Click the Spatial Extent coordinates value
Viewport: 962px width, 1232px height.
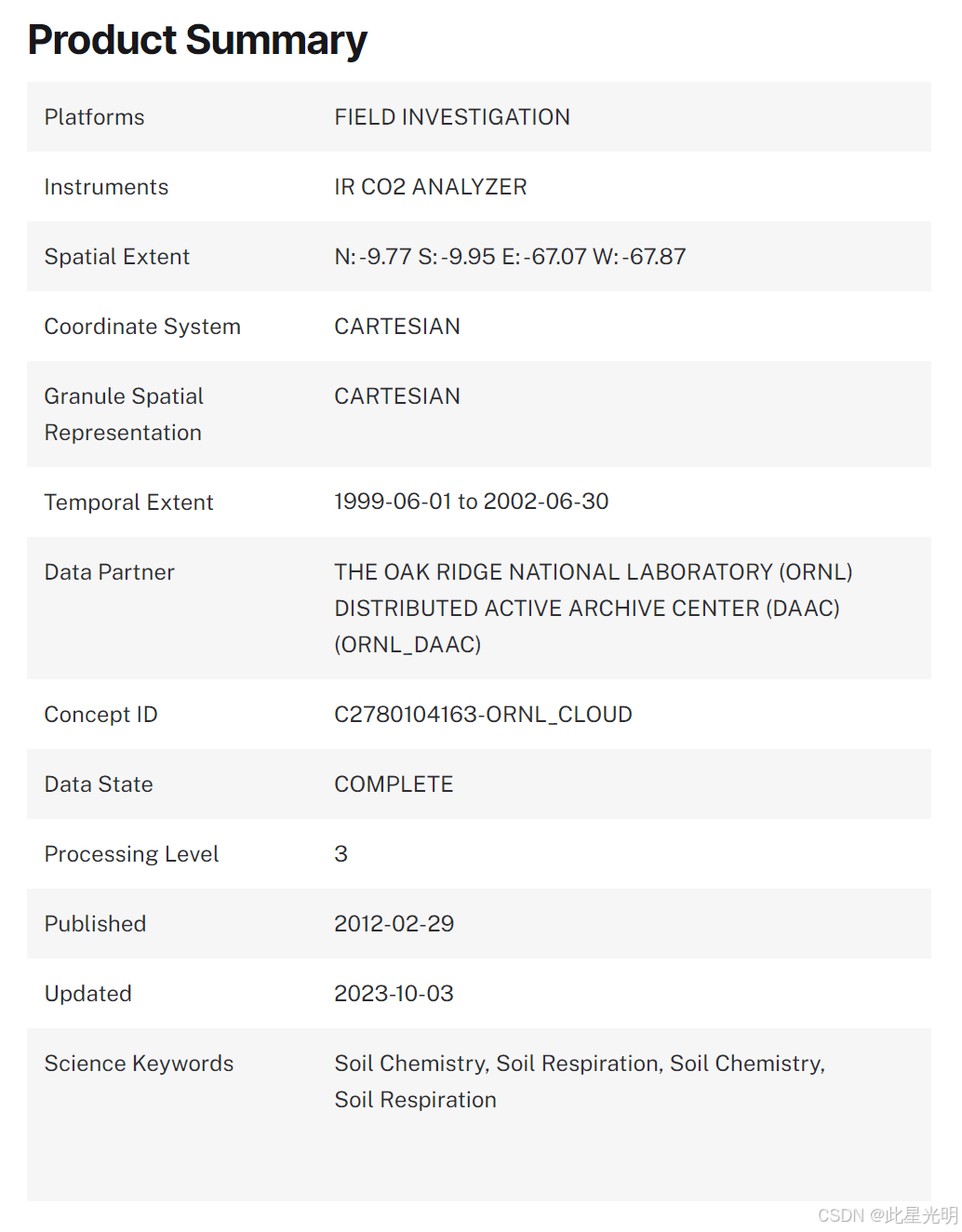coord(510,257)
